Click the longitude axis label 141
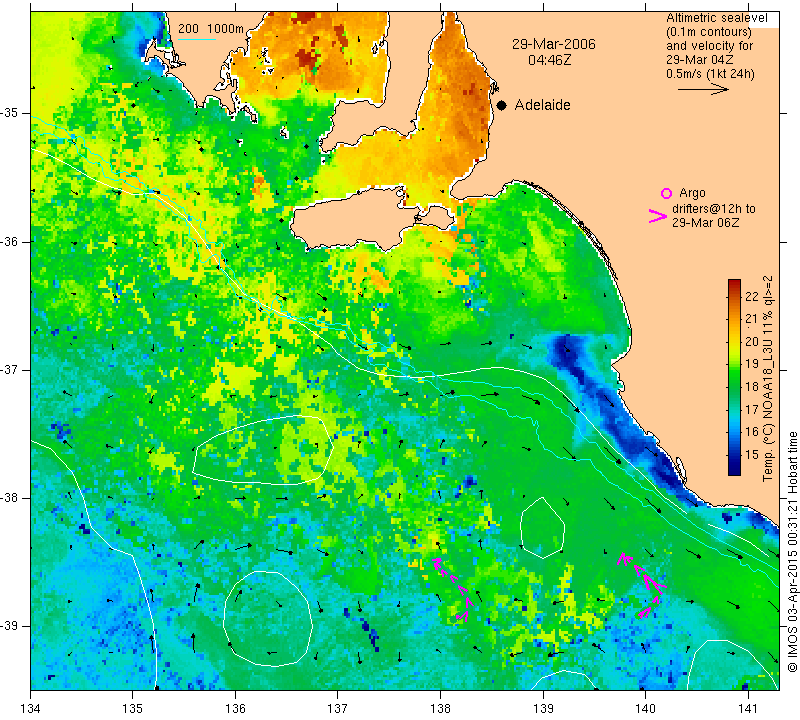Image resolution: width=800 pixels, height=720 pixels. click(x=748, y=708)
